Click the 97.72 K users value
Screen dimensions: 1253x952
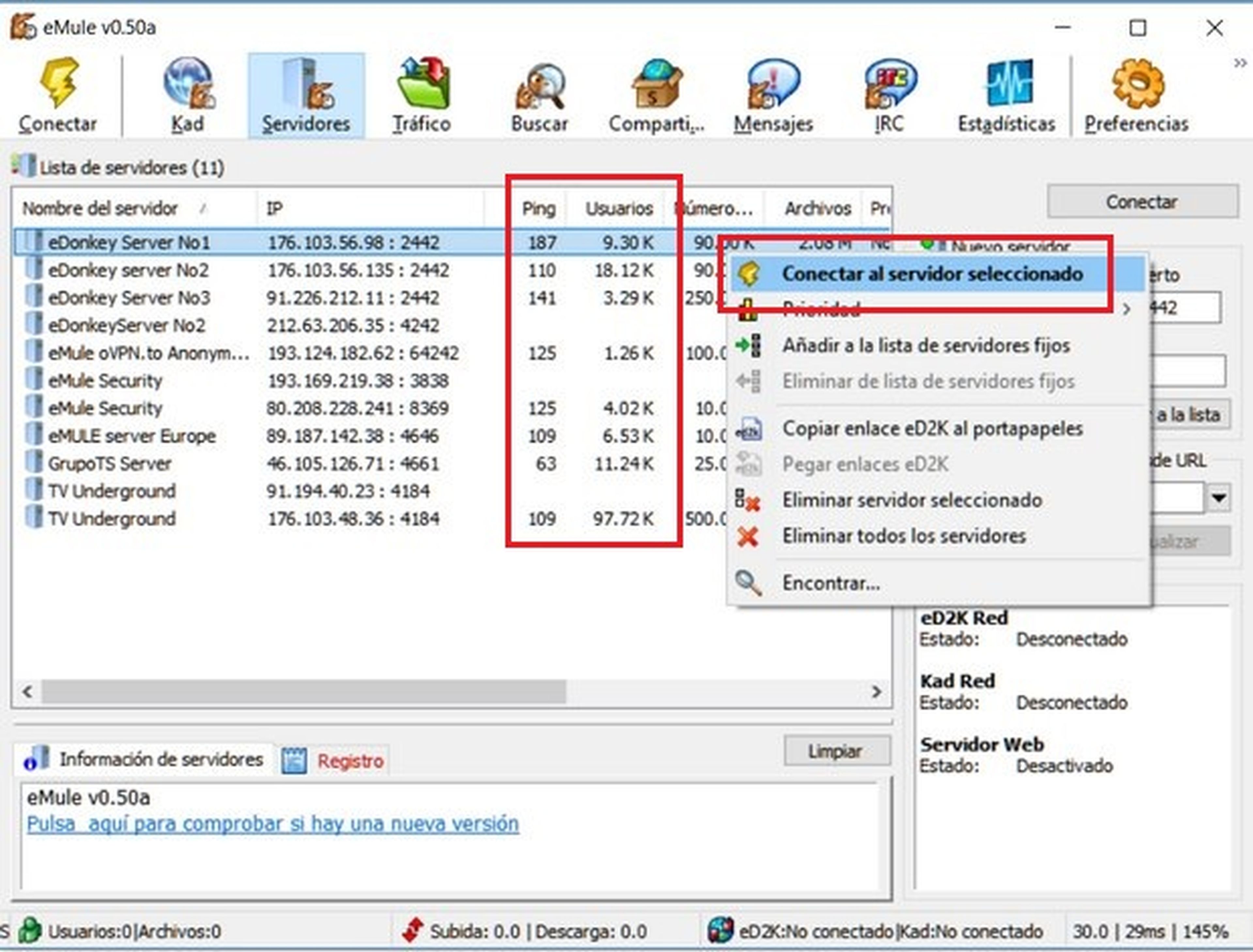623,519
